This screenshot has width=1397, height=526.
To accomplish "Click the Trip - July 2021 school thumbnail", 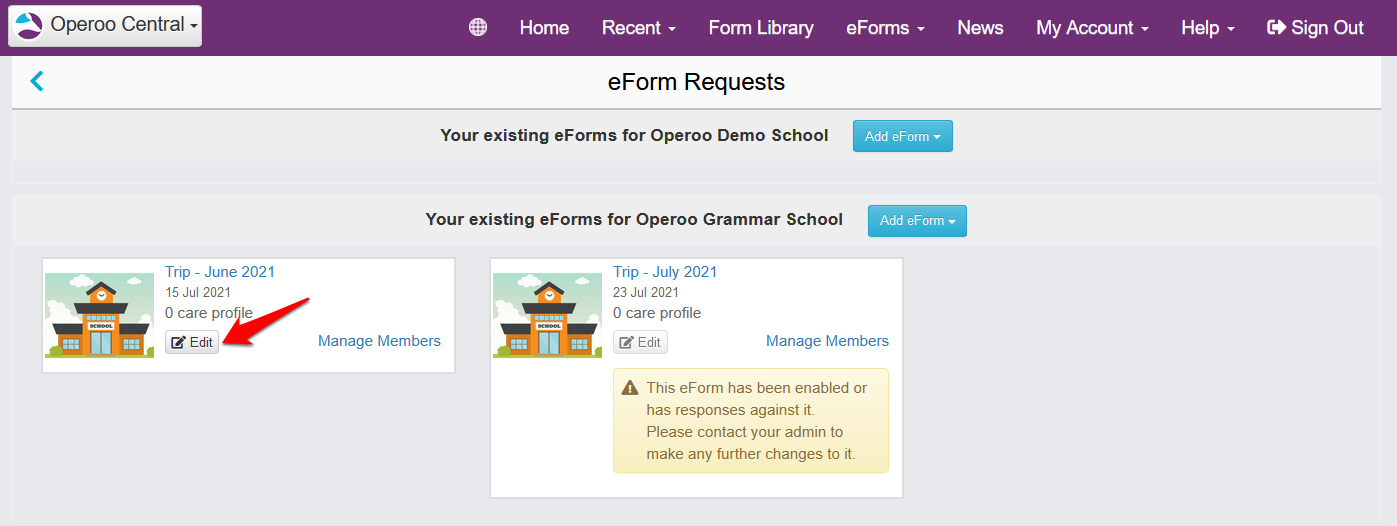I will [548, 315].
